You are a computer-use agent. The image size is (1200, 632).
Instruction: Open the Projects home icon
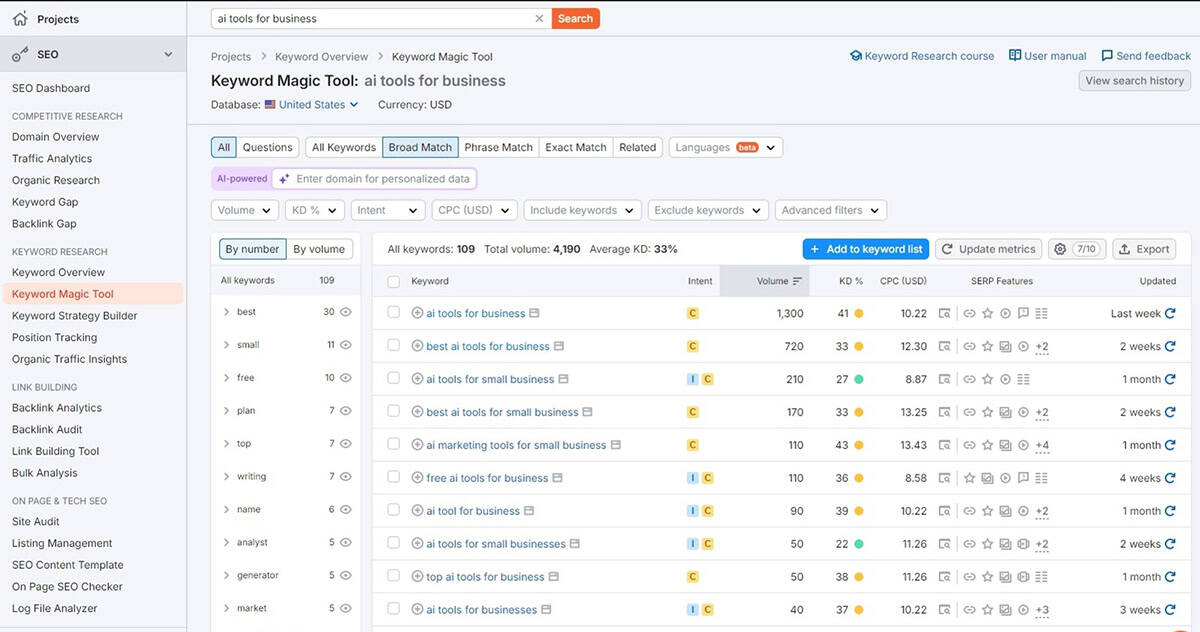tap(20, 19)
